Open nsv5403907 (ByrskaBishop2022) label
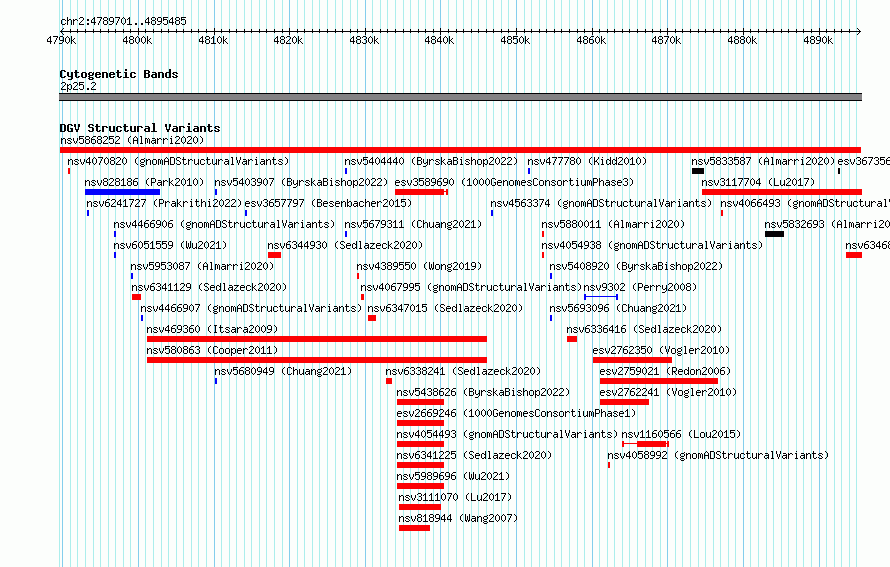The image size is (890, 567). pyautogui.click(x=301, y=182)
